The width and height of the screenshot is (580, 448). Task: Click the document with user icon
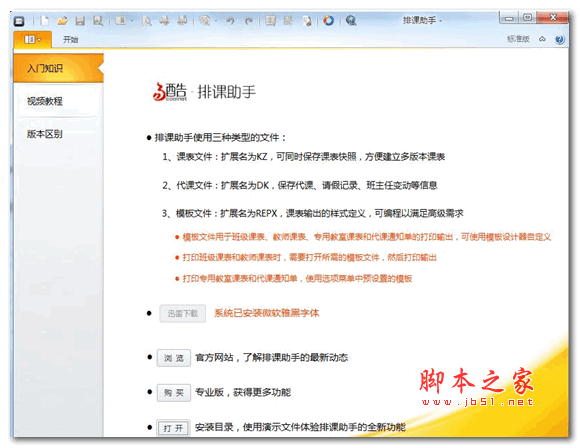(x=307, y=21)
